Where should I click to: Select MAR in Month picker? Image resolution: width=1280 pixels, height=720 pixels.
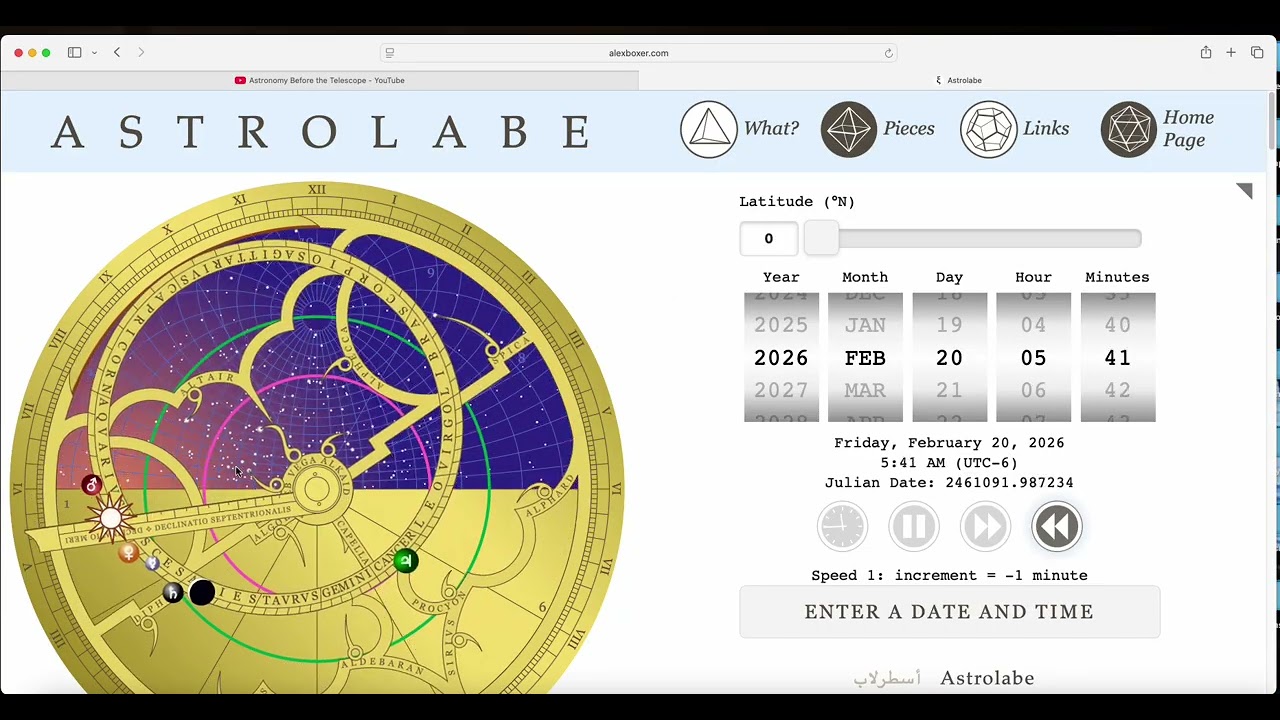[x=865, y=390]
